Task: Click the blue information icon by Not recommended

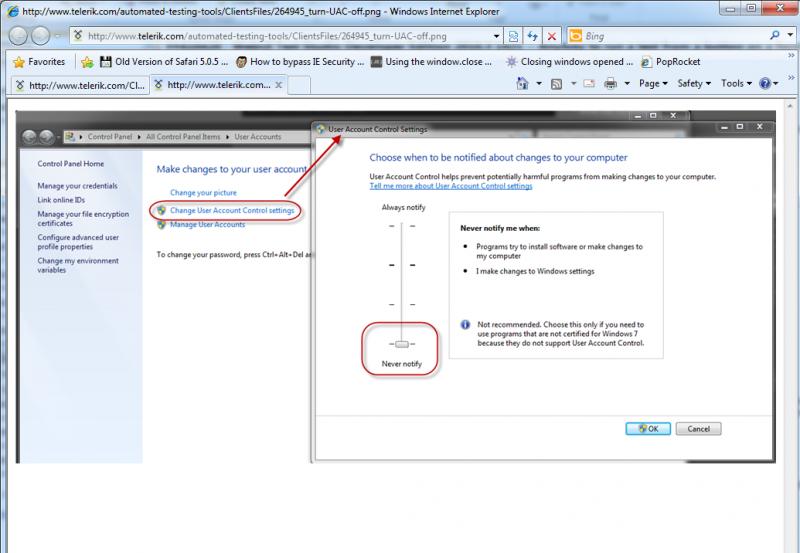Action: tap(465, 324)
